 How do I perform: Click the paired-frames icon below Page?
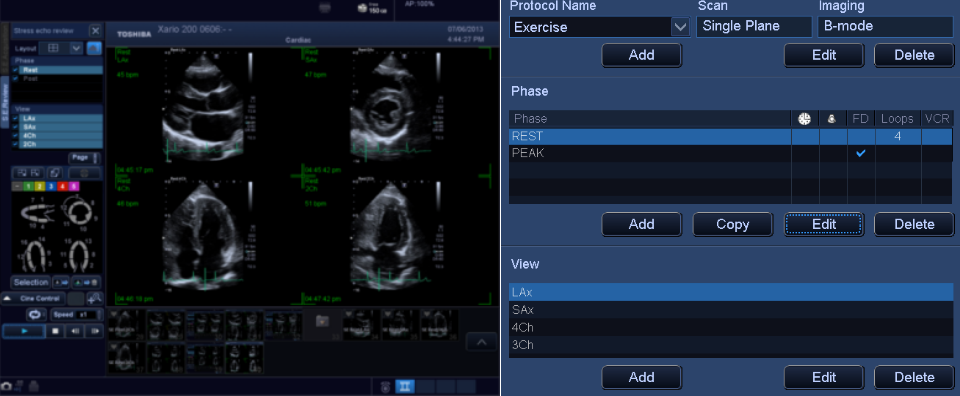(28, 173)
